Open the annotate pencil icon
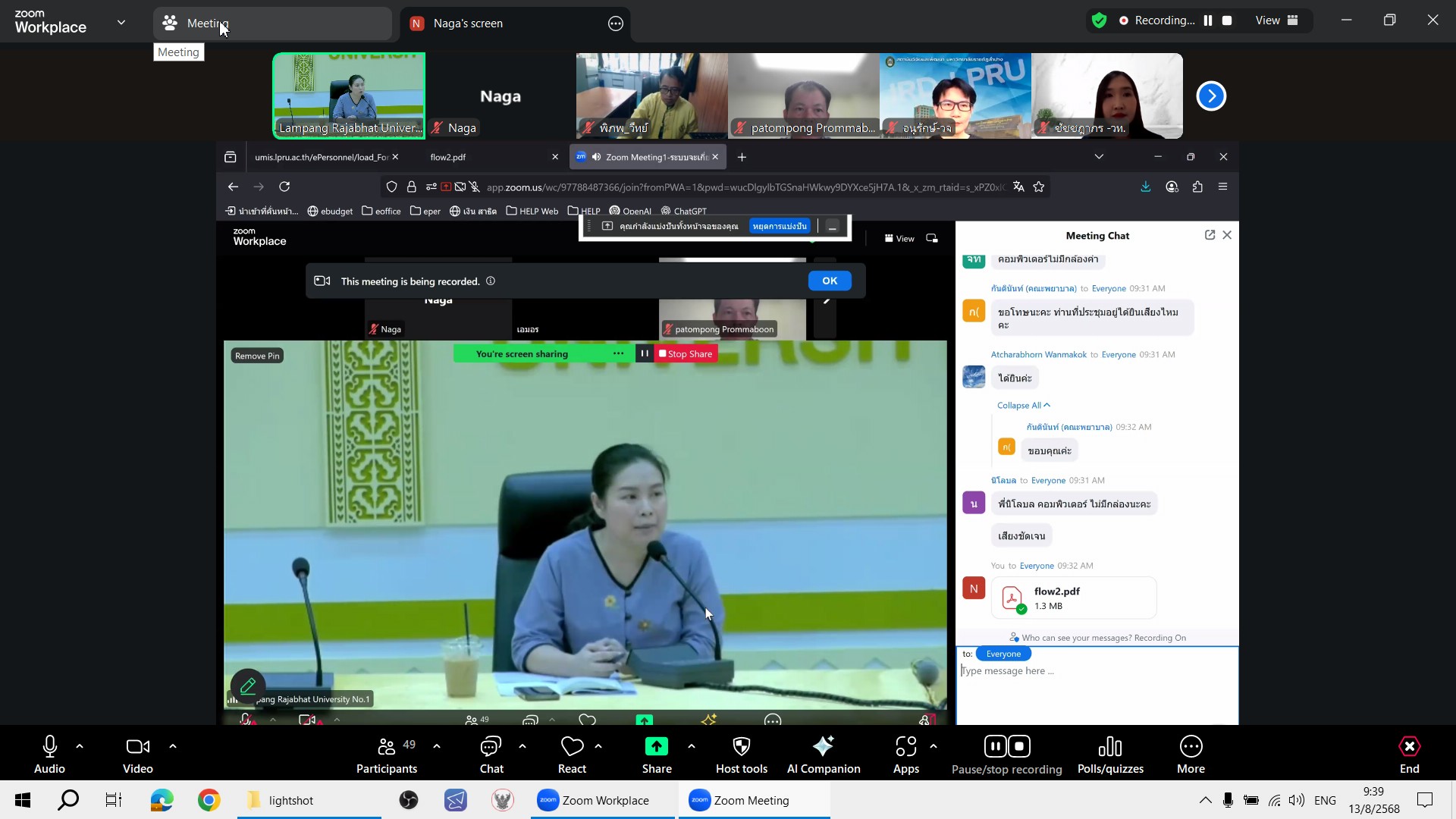Screen dimensions: 1456x819 248,687
